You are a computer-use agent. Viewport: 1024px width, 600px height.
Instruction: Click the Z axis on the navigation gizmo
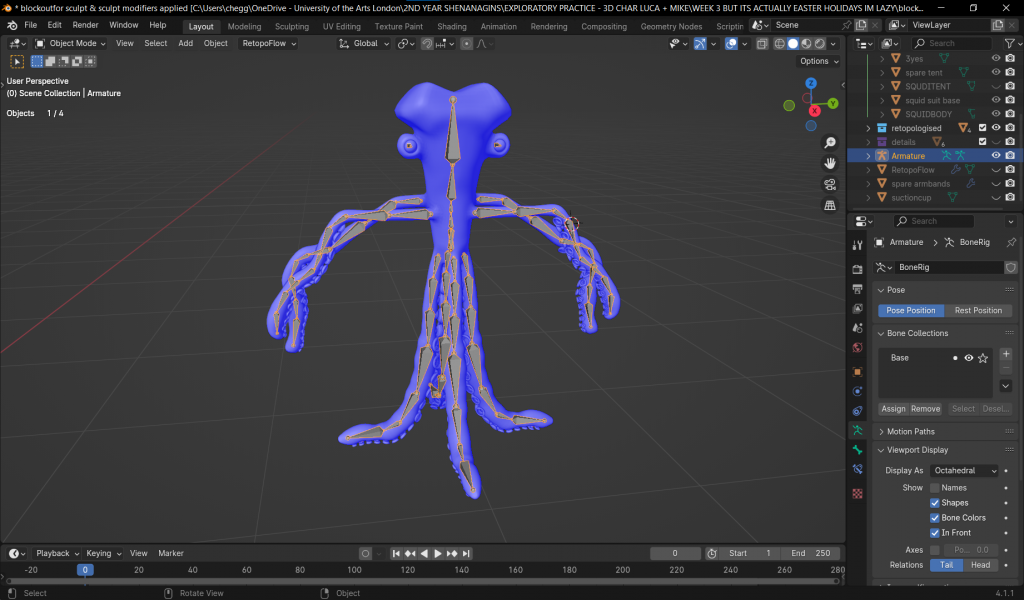point(811,84)
